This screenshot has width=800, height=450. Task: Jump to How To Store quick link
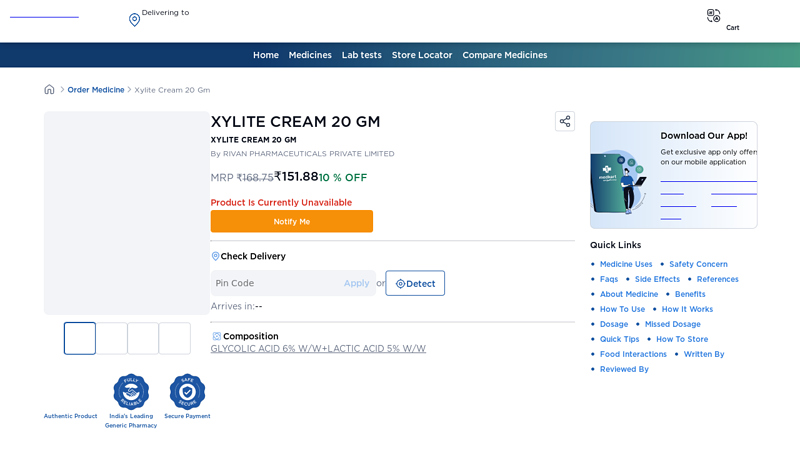pyautogui.click(x=682, y=339)
